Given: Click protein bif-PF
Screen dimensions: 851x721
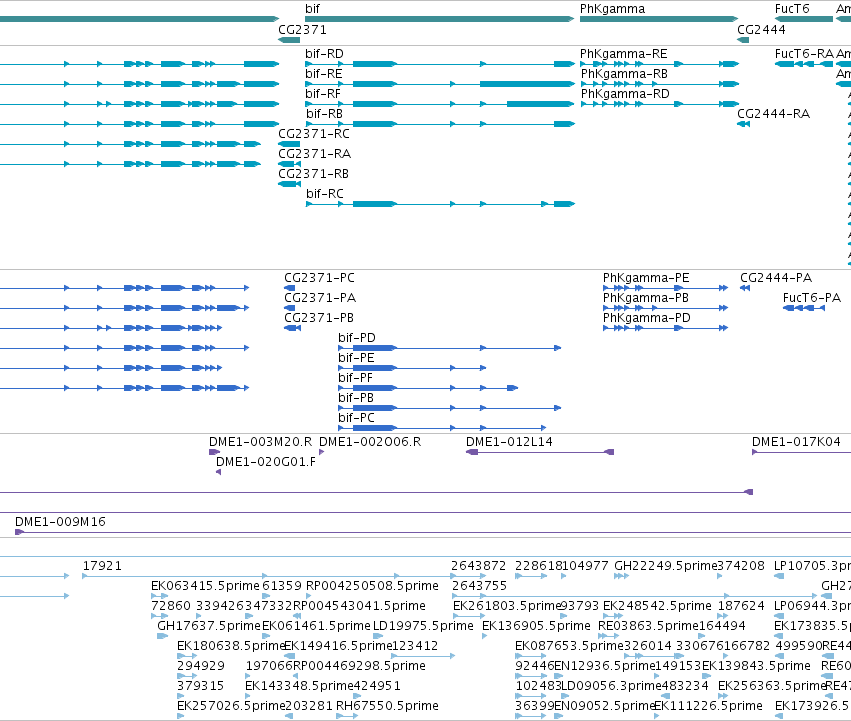Looking at the screenshot, I should (355, 378).
